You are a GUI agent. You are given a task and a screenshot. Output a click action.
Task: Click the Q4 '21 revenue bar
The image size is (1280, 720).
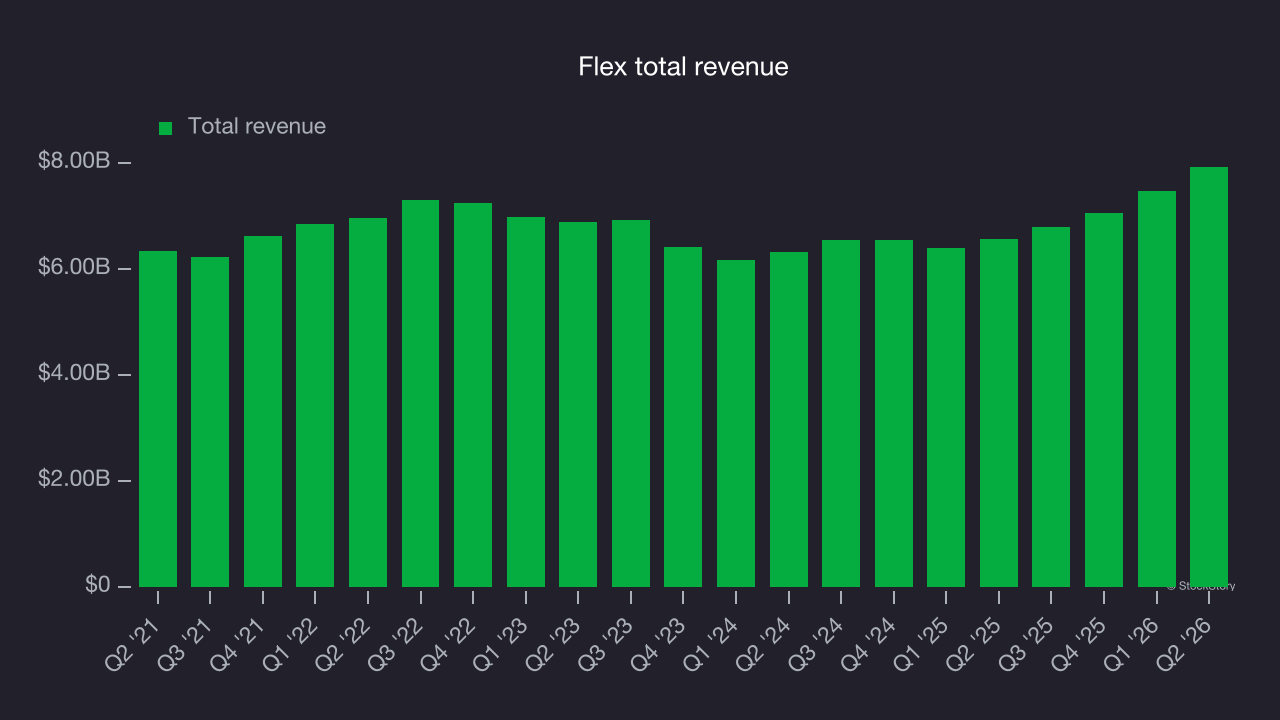[263, 411]
